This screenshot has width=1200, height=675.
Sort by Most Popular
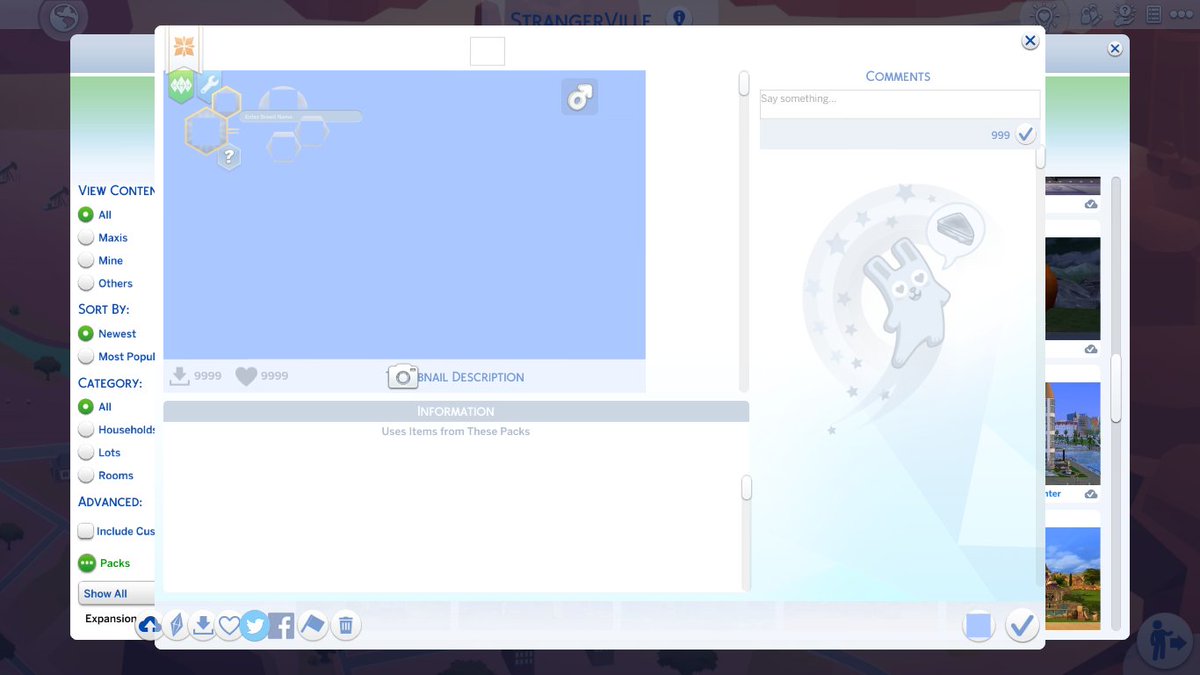[x=86, y=356]
